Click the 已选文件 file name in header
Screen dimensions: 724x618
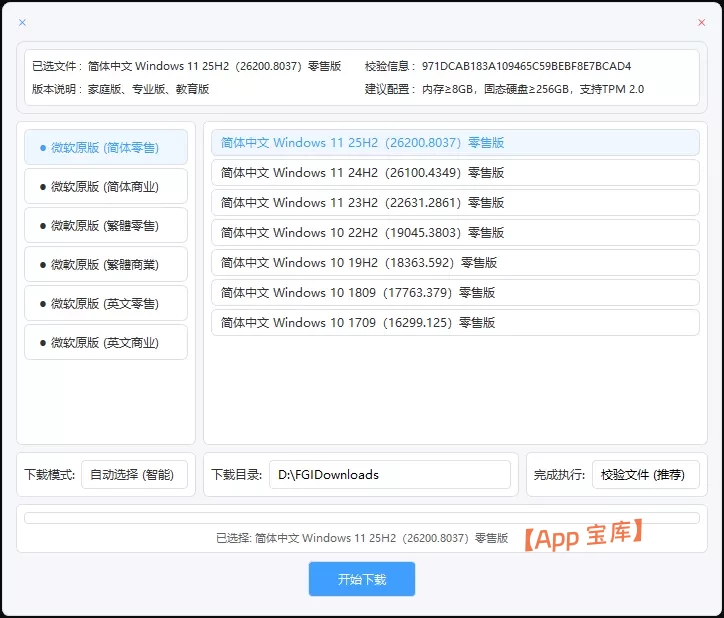click(214, 66)
